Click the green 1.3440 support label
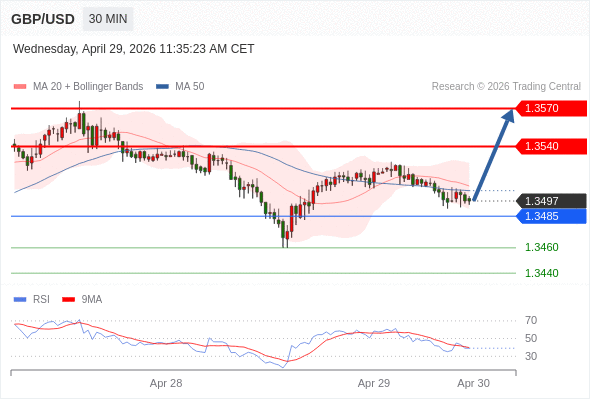 [x=541, y=273]
